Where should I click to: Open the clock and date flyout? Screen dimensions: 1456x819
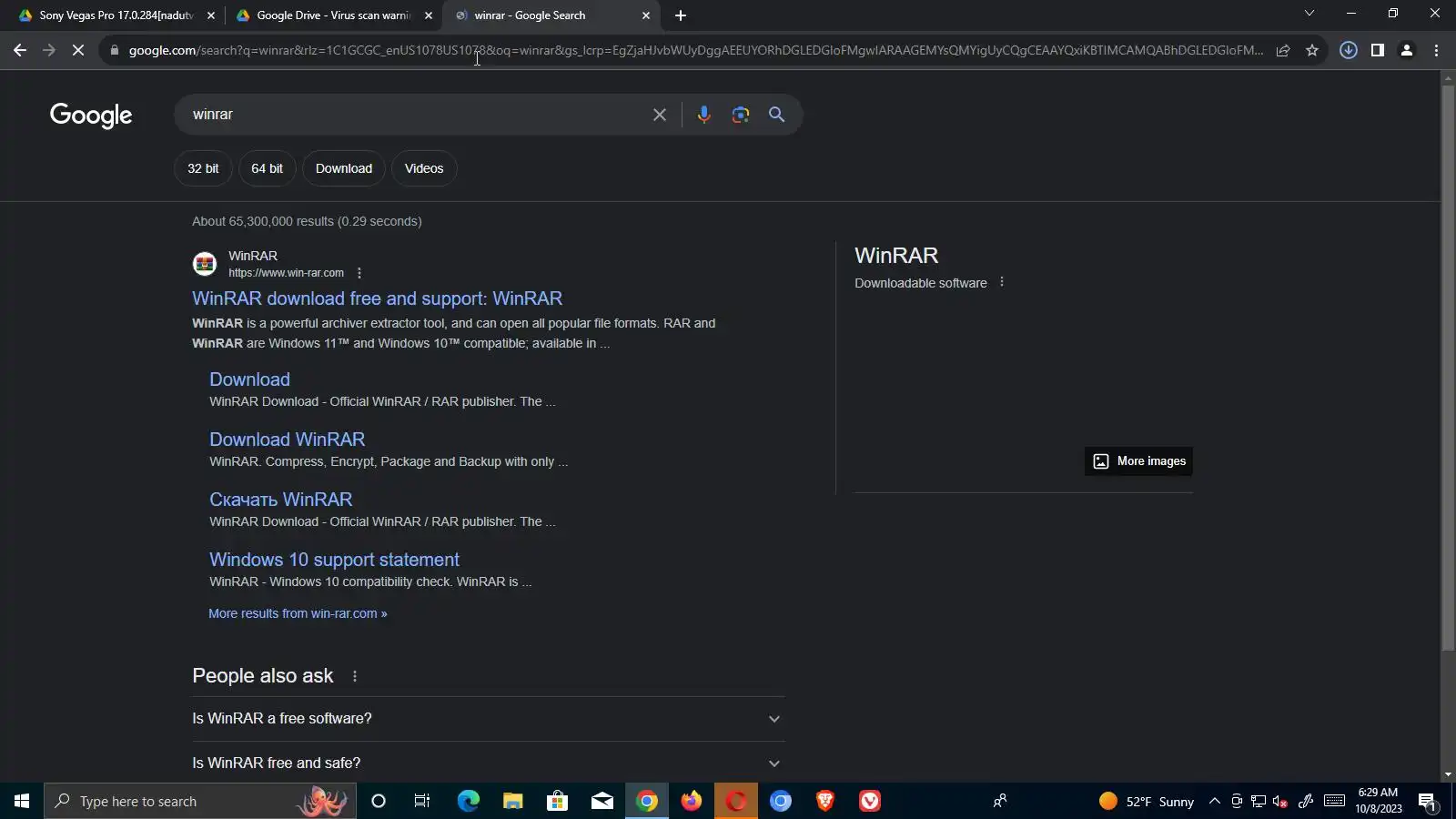coord(1378,801)
